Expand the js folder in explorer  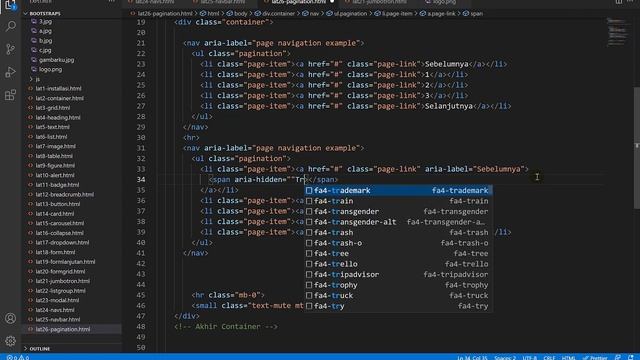pyautogui.click(x=31, y=79)
